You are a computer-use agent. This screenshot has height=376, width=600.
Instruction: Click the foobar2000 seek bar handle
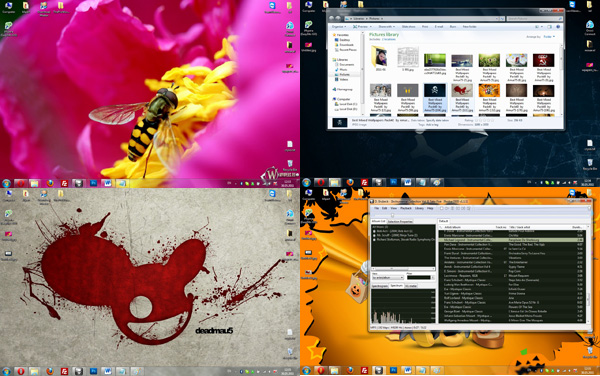point(393,215)
